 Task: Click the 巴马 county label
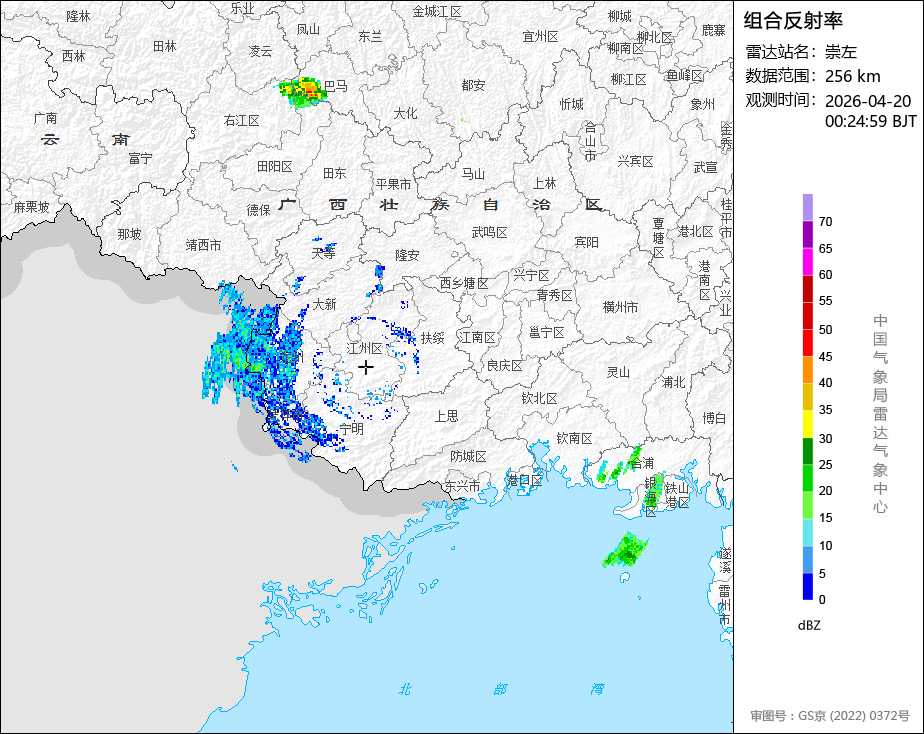(x=336, y=87)
